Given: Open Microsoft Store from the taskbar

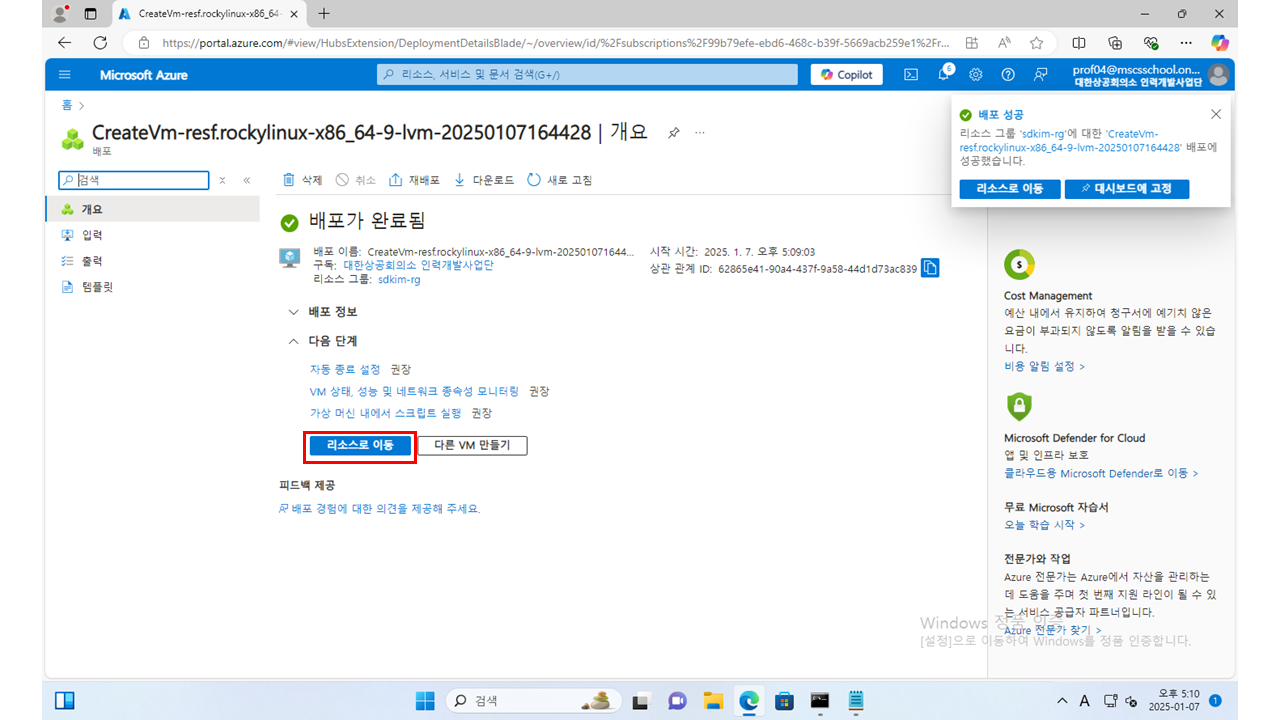Looking at the screenshot, I should click(x=784, y=701).
